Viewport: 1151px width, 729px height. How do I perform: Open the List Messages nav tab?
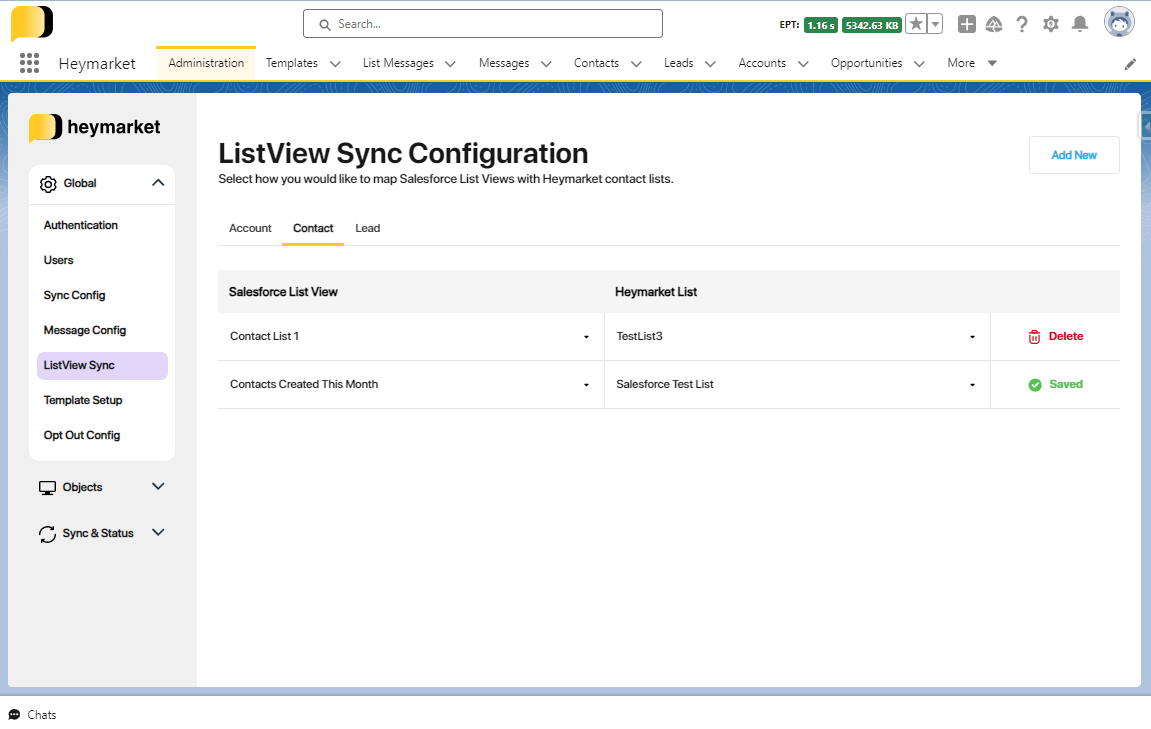[x=399, y=63]
